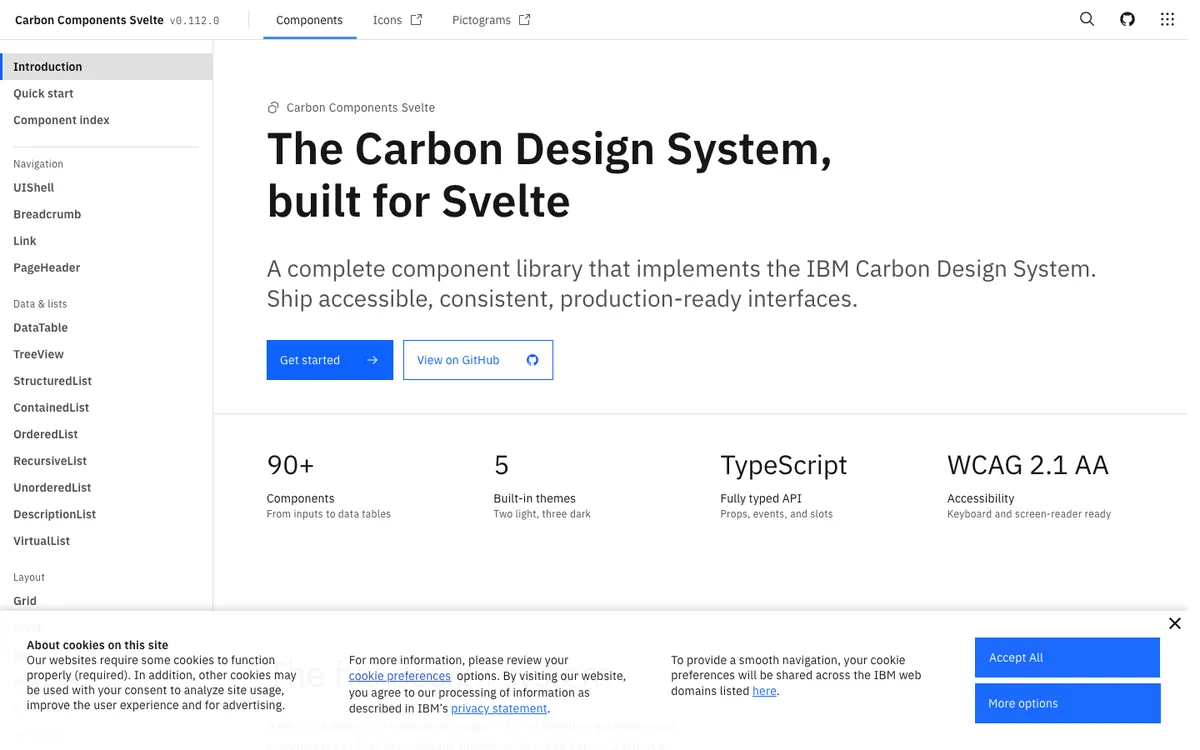Click 'About cookies on this site' heading

tap(97, 646)
